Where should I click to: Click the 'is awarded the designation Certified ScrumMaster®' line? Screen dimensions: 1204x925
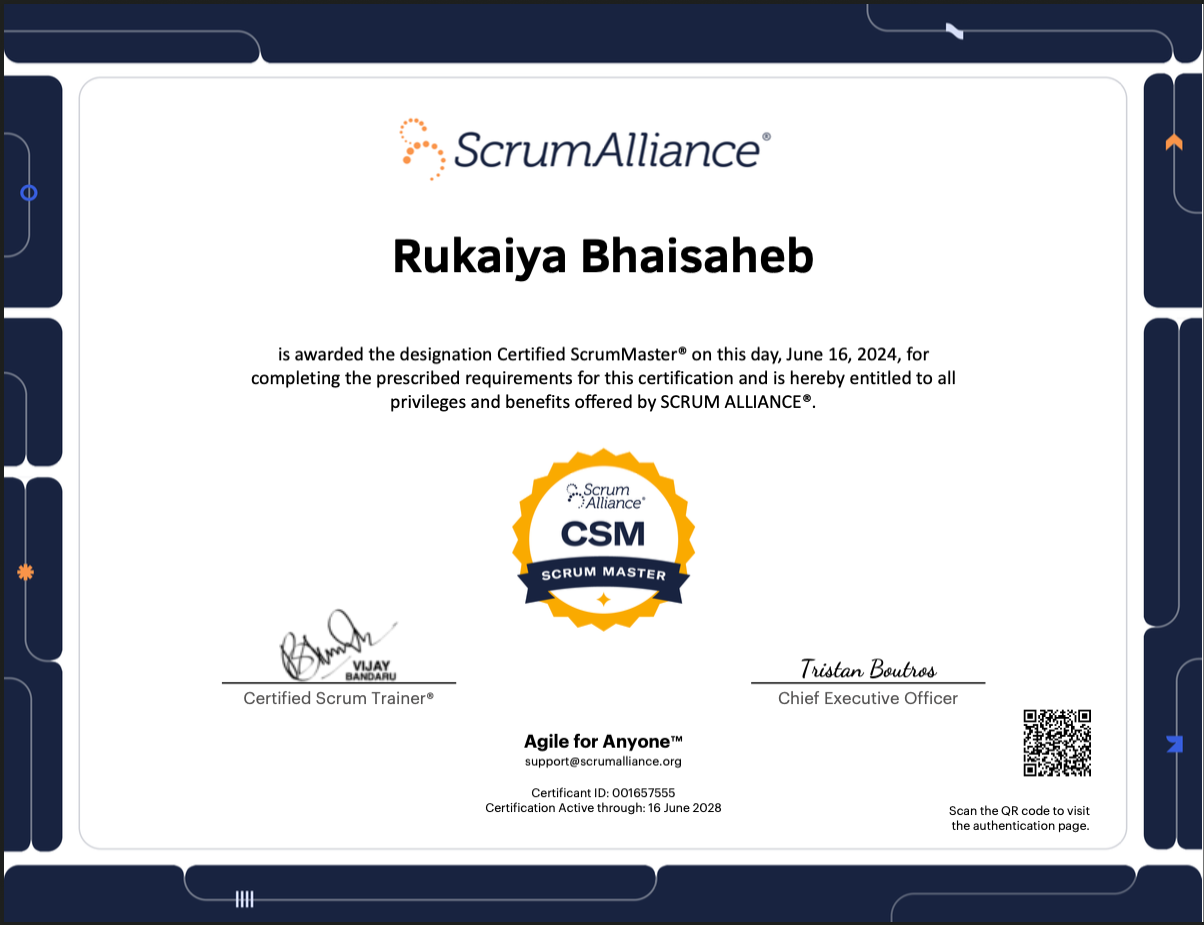(x=603, y=354)
